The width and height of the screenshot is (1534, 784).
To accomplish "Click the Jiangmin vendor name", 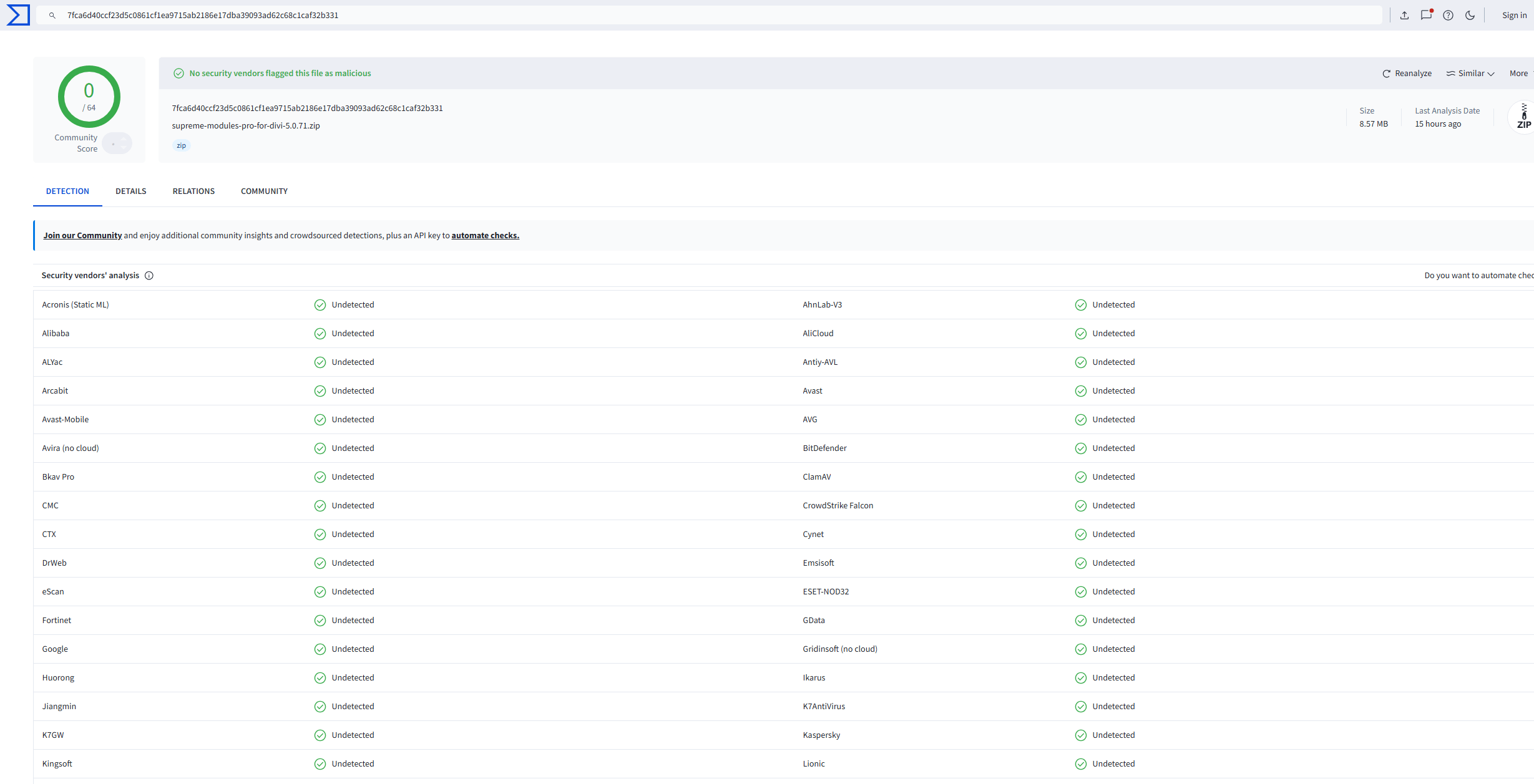I will pos(59,707).
